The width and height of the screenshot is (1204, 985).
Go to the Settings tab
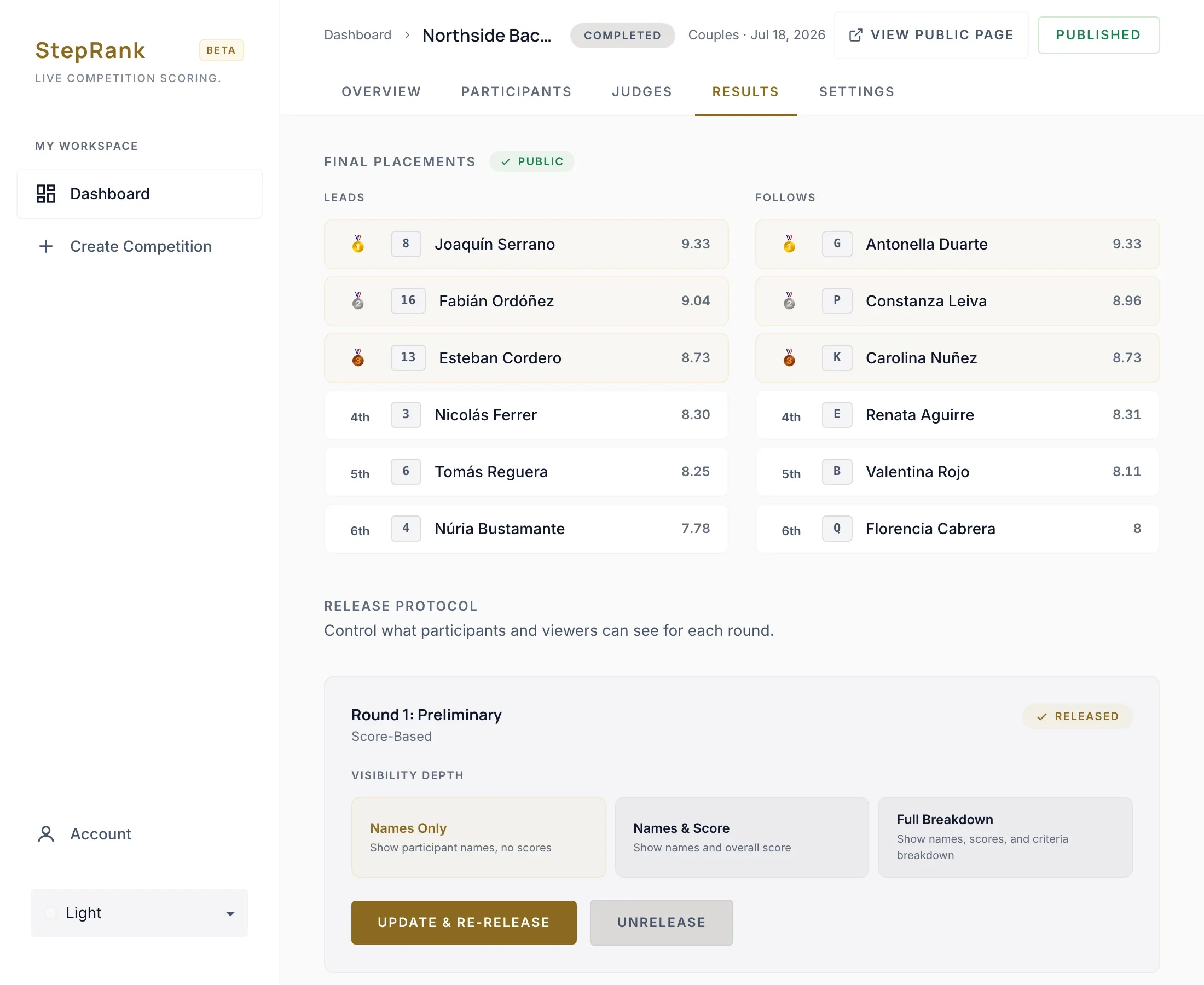click(857, 92)
